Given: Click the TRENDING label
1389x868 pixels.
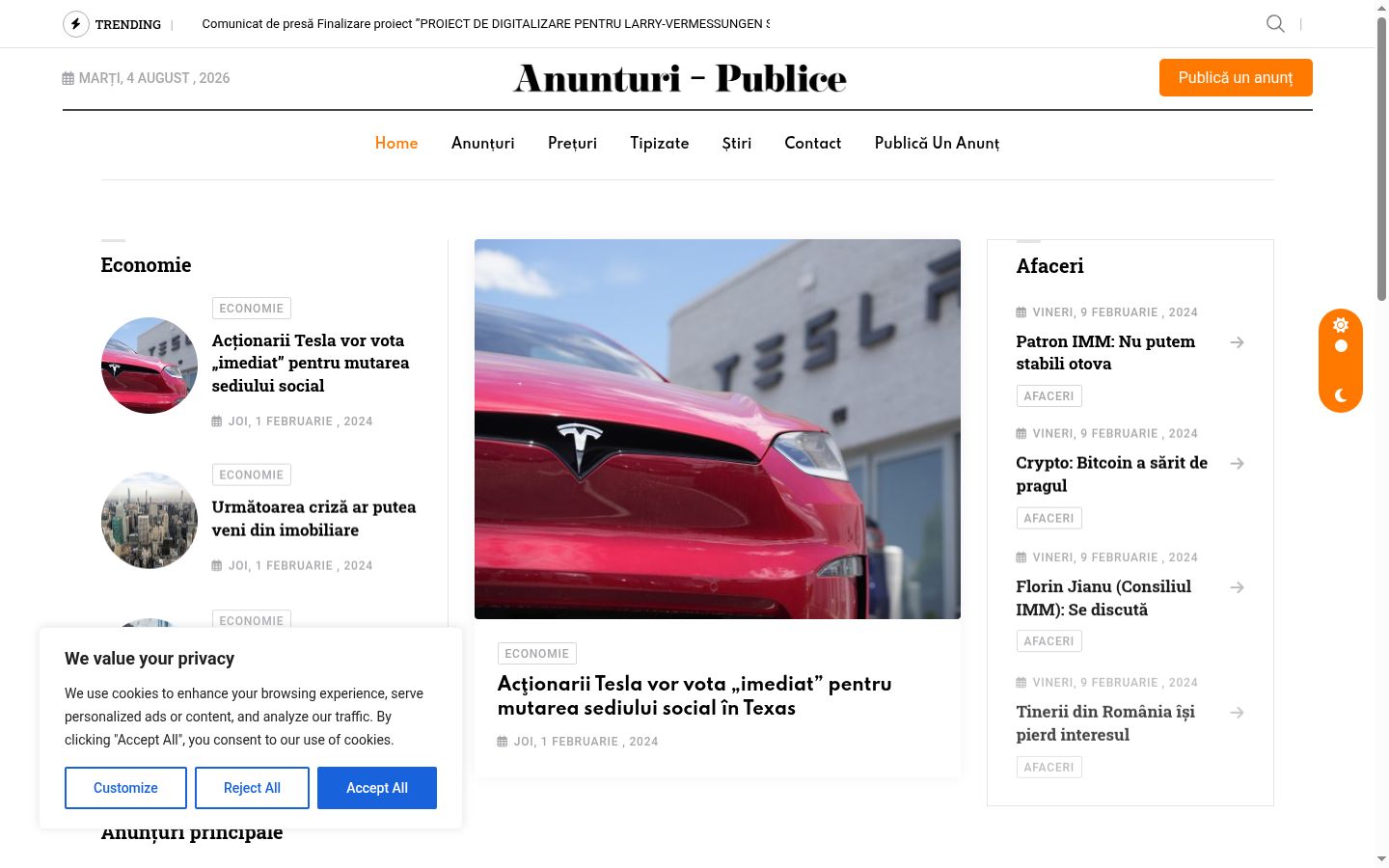Looking at the screenshot, I should point(128,24).
